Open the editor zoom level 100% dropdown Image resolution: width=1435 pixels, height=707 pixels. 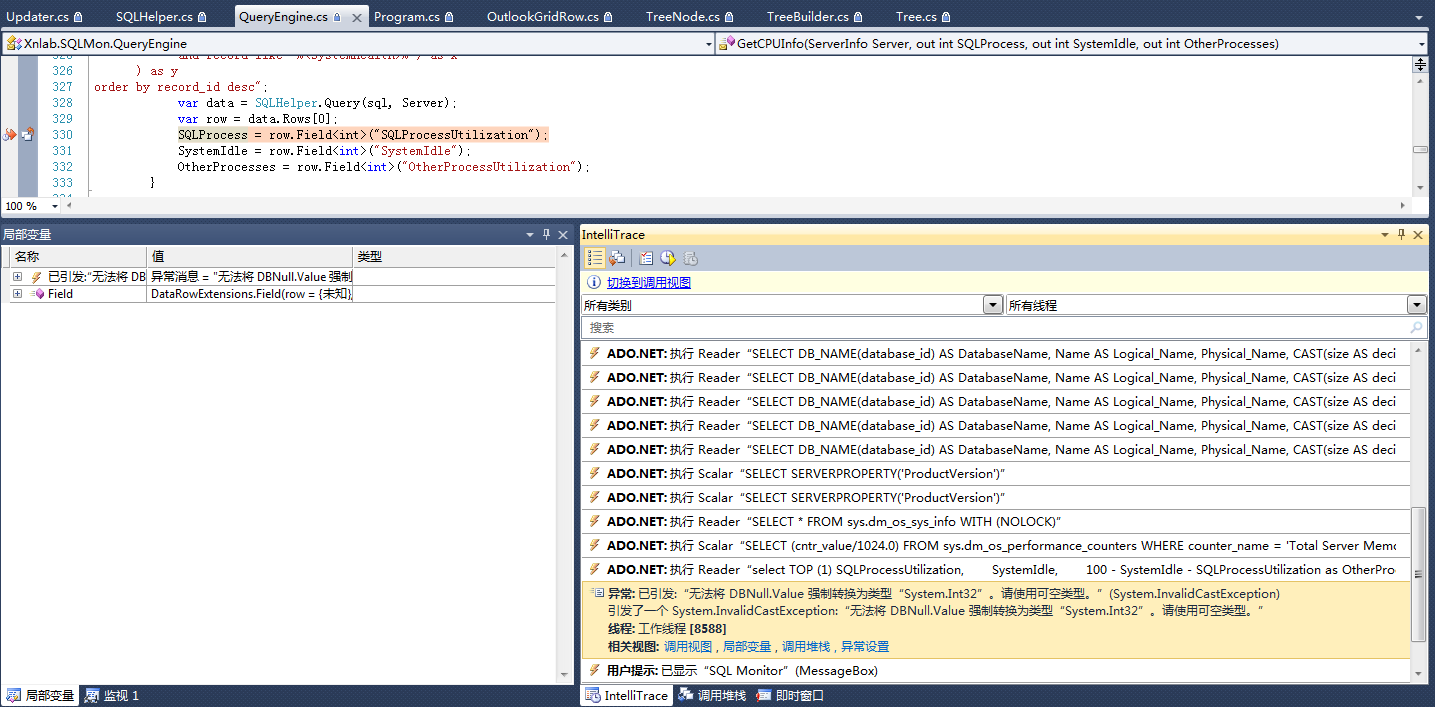[x=54, y=206]
